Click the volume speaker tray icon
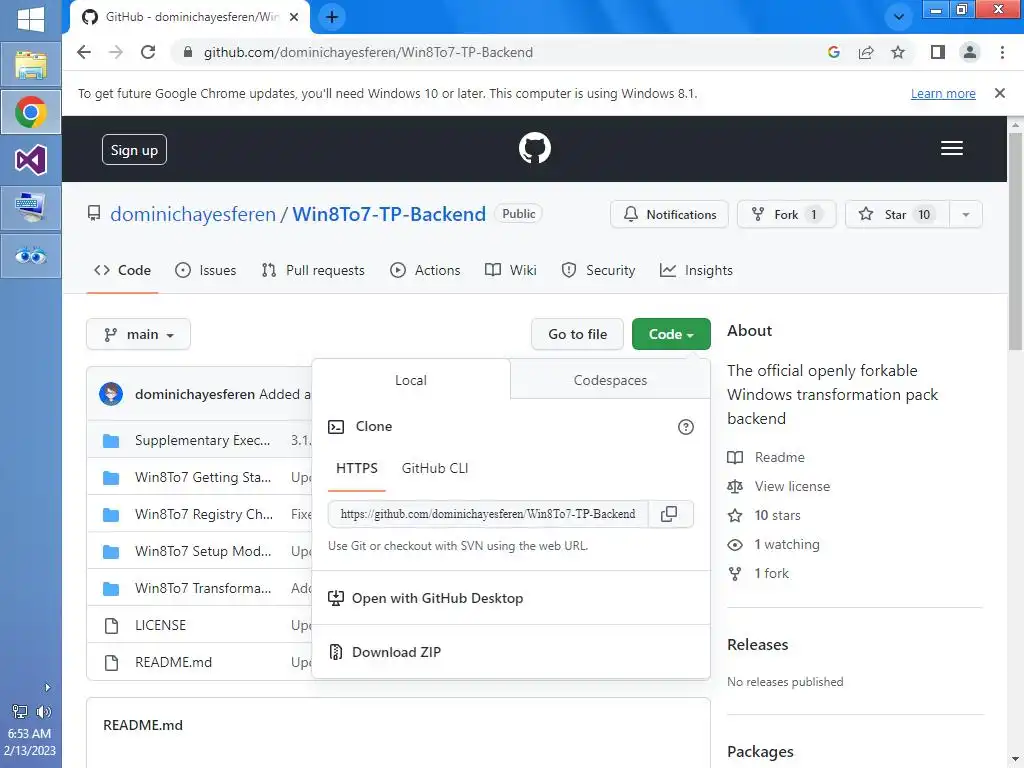 coord(44,712)
